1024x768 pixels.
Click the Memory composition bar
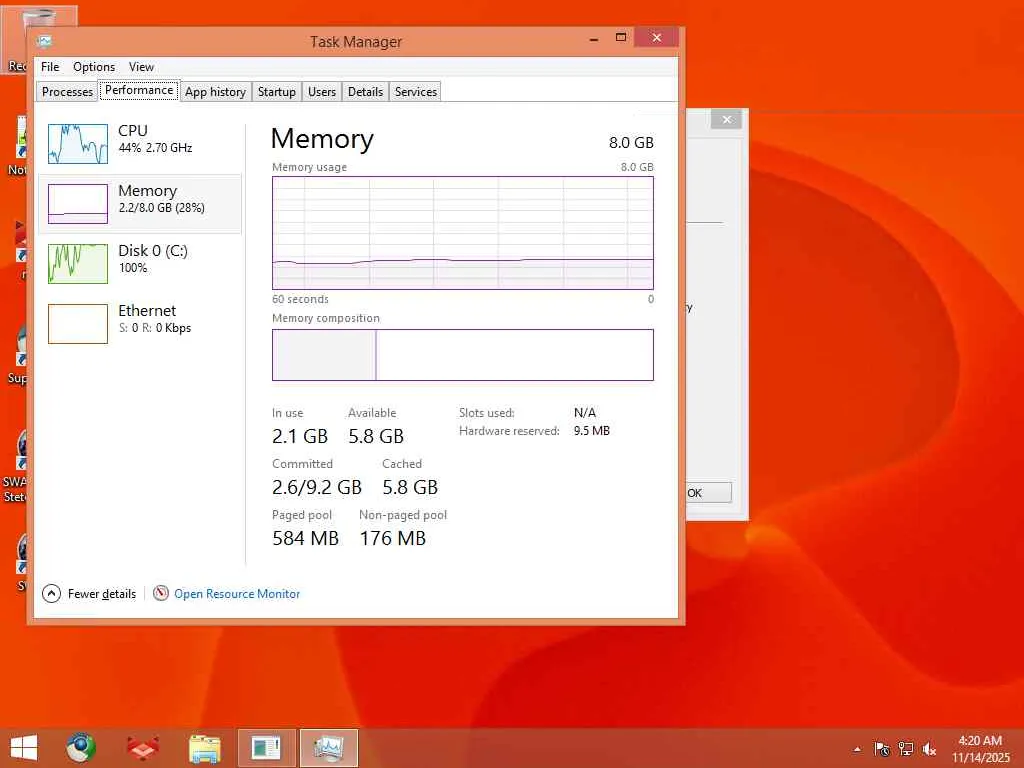(x=462, y=355)
